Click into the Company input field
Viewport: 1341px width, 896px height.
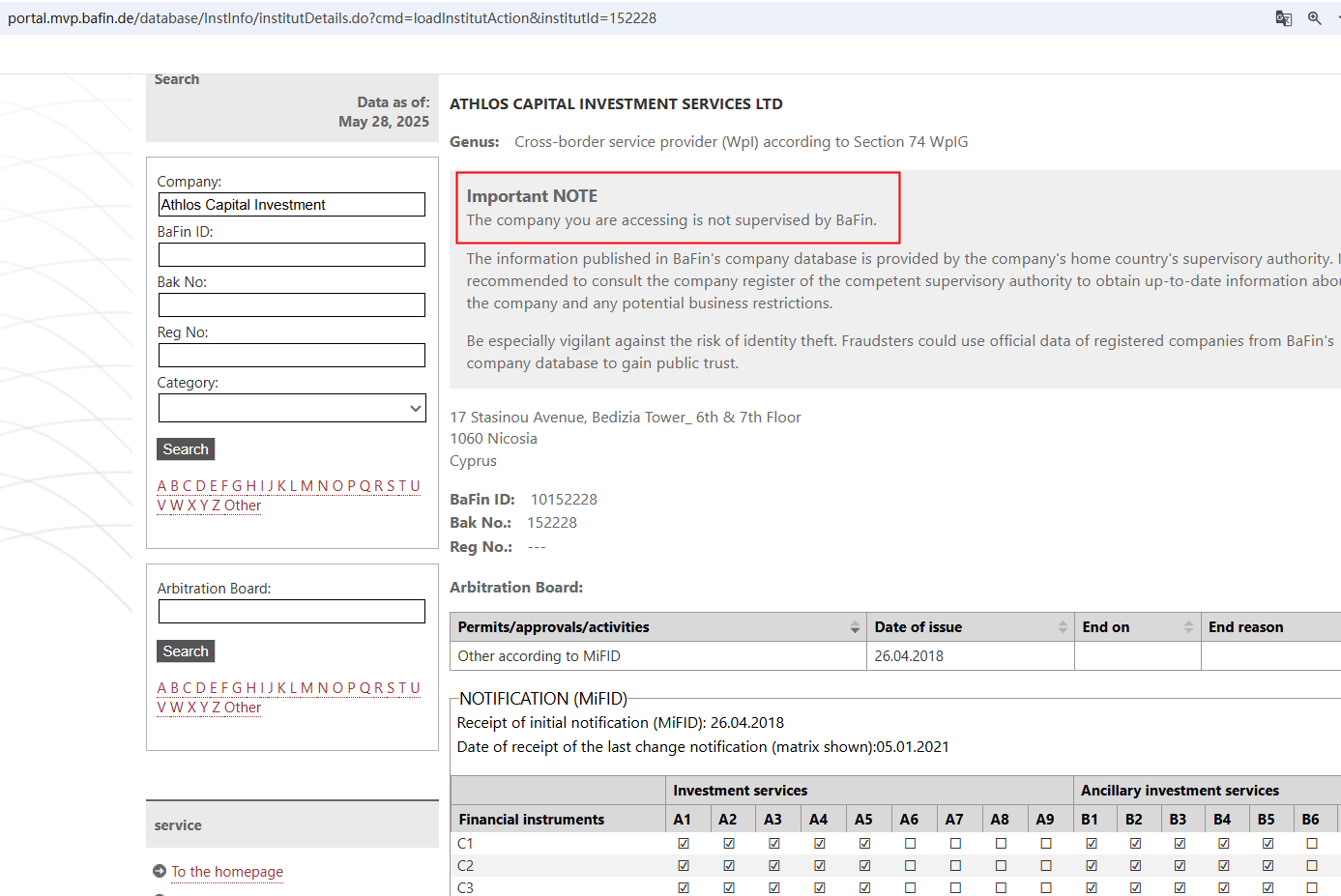coord(291,205)
